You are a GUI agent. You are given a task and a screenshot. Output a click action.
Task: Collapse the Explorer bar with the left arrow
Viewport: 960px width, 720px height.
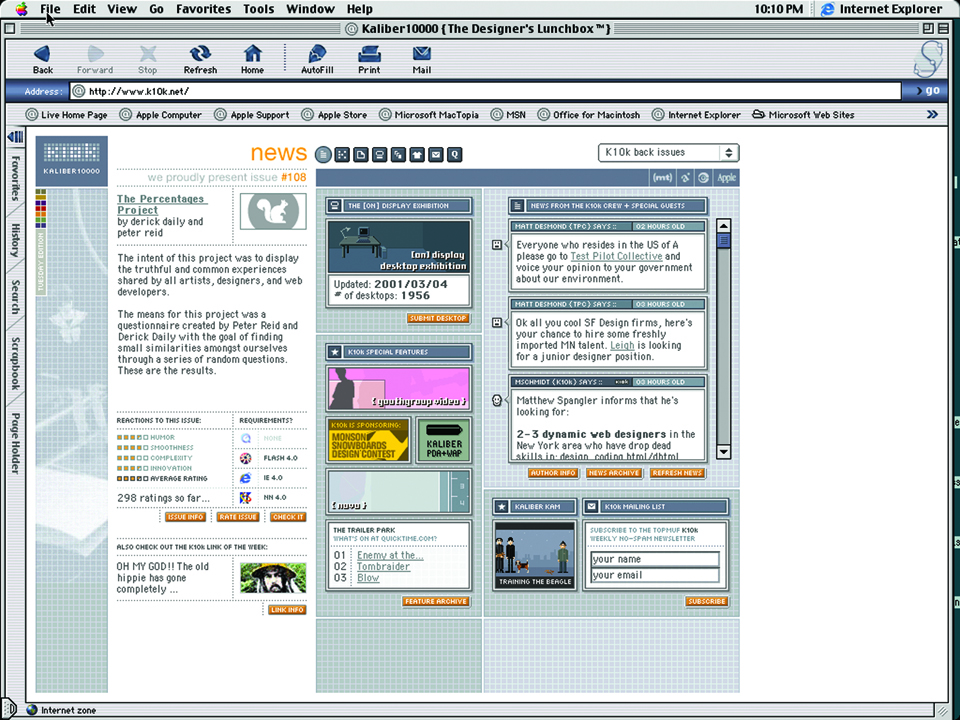pyautogui.click(x=15, y=137)
